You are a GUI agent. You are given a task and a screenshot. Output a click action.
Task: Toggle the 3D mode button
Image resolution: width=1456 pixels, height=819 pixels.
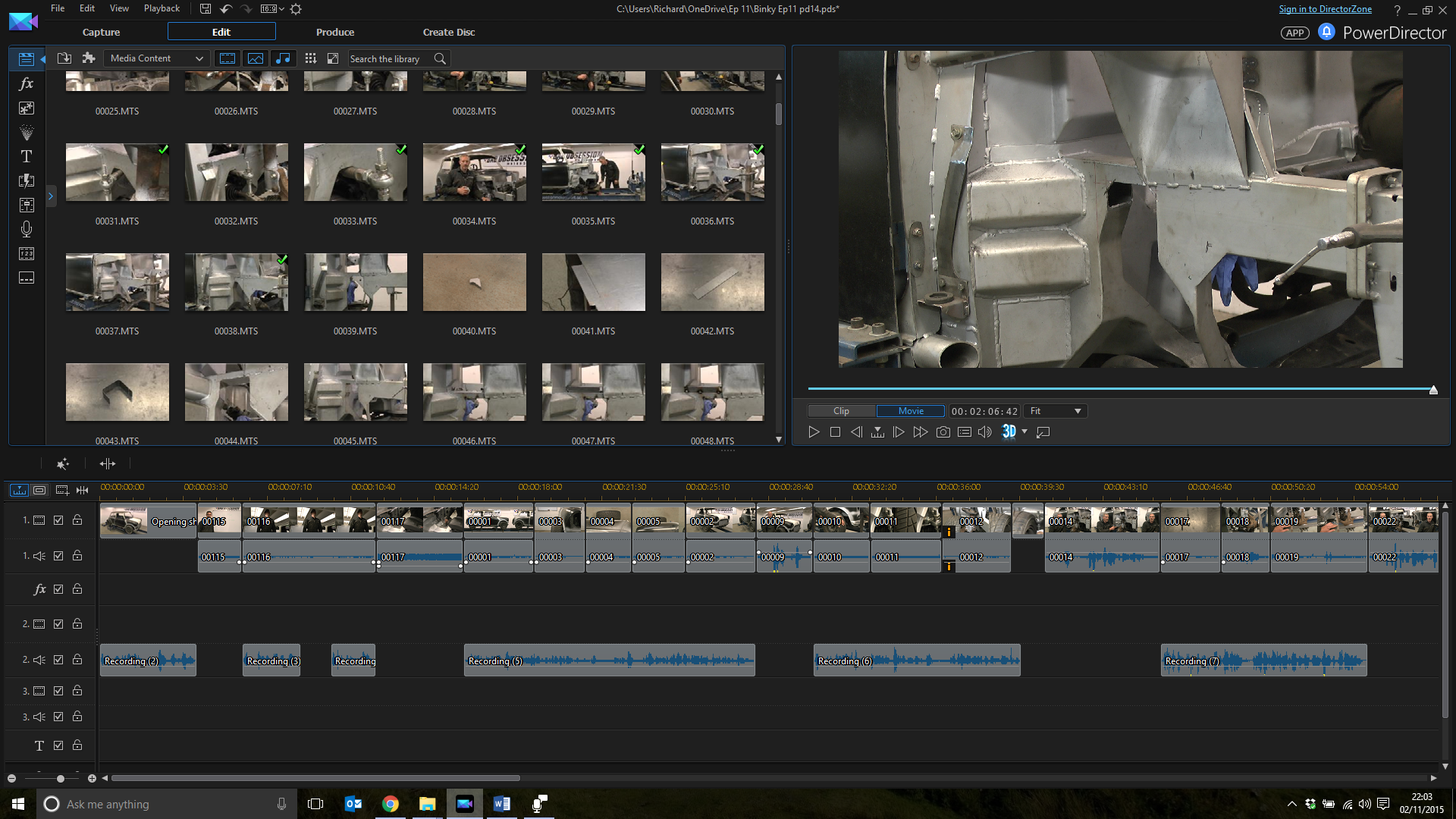coord(1009,432)
